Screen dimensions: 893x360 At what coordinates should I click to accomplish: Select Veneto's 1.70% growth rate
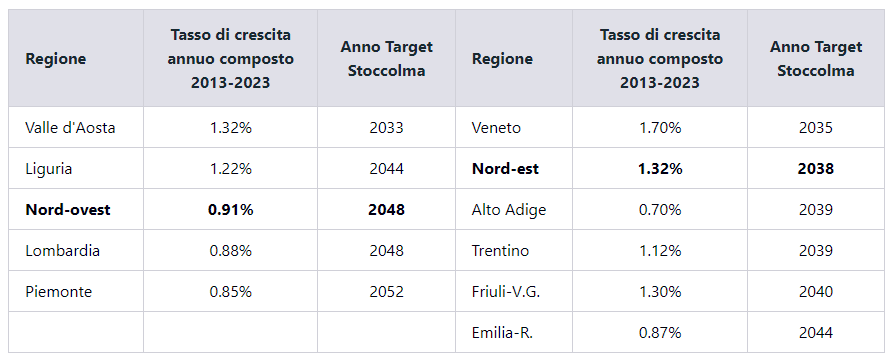[x=659, y=128]
